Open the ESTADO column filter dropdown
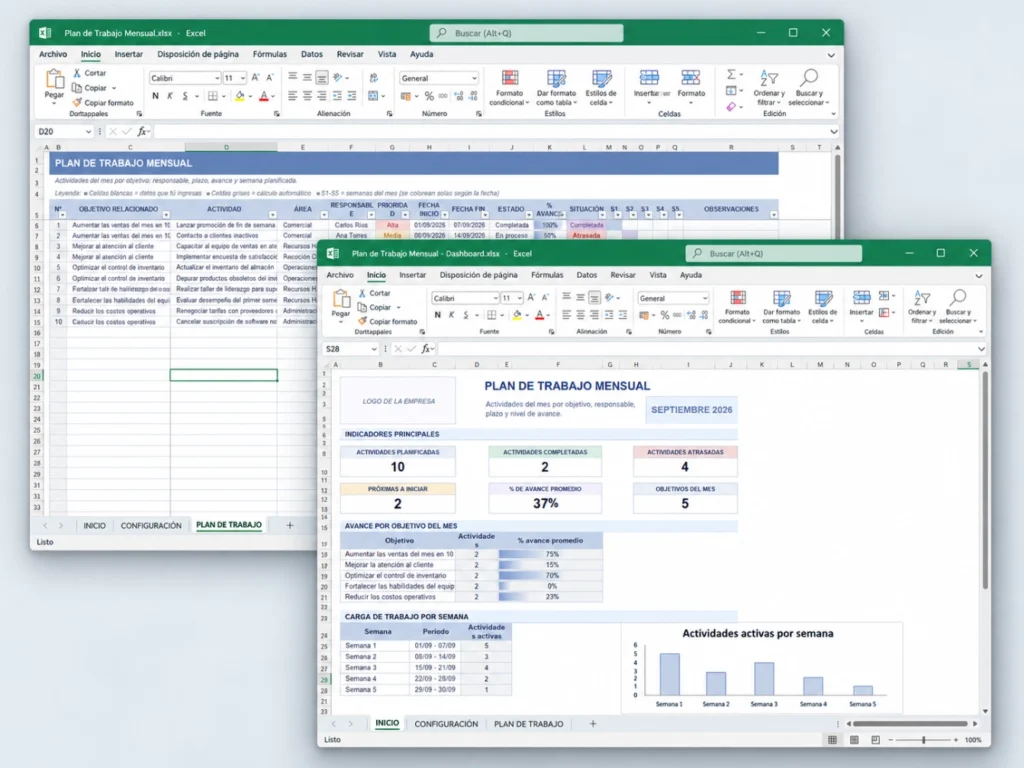 coord(528,215)
